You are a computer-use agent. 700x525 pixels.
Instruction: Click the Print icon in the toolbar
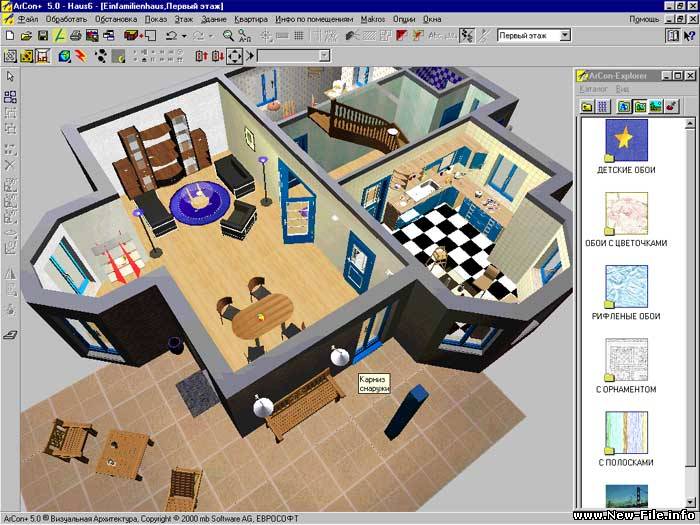click(76, 36)
